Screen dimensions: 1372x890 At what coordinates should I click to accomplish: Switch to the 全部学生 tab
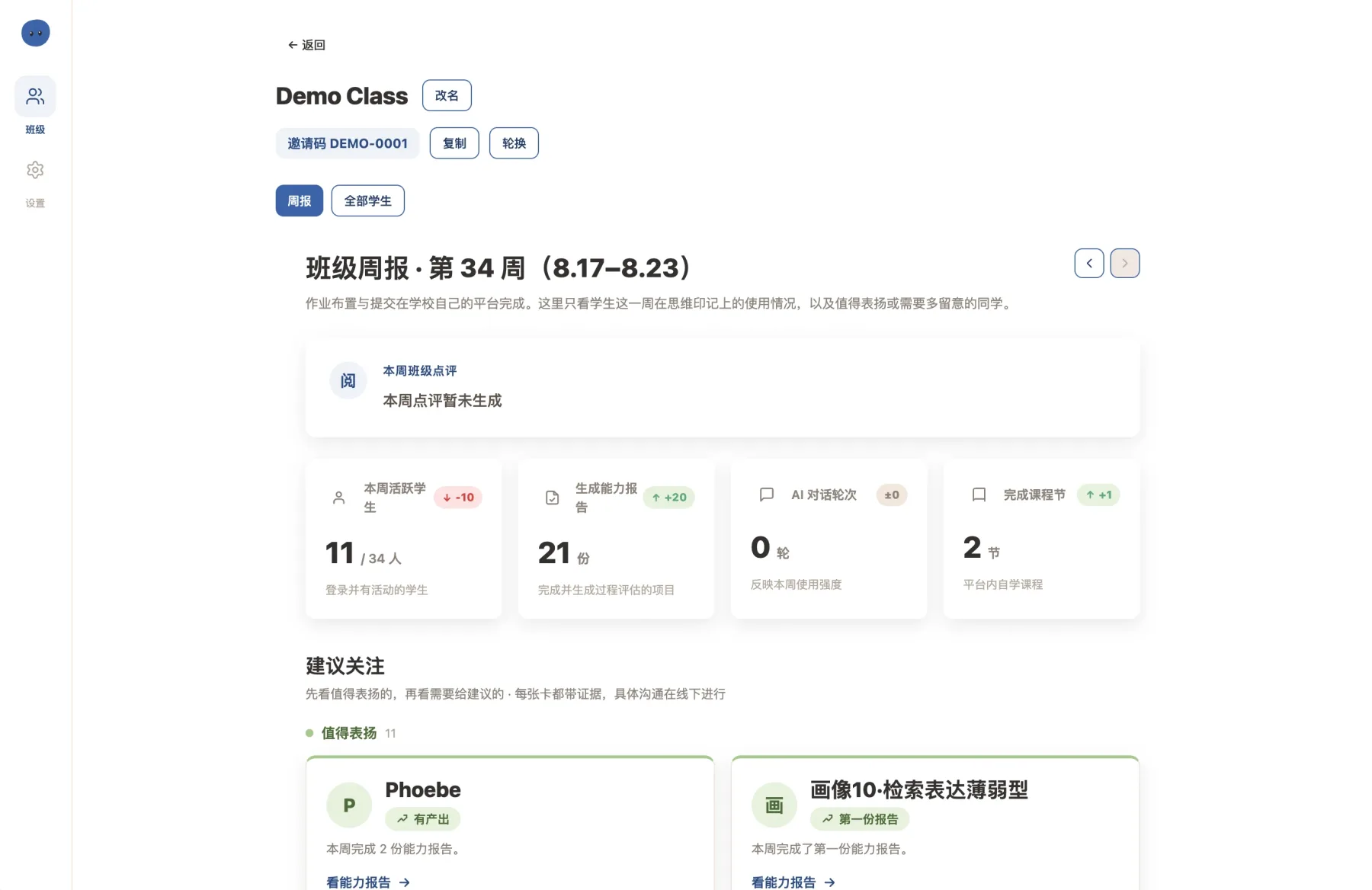tap(367, 200)
